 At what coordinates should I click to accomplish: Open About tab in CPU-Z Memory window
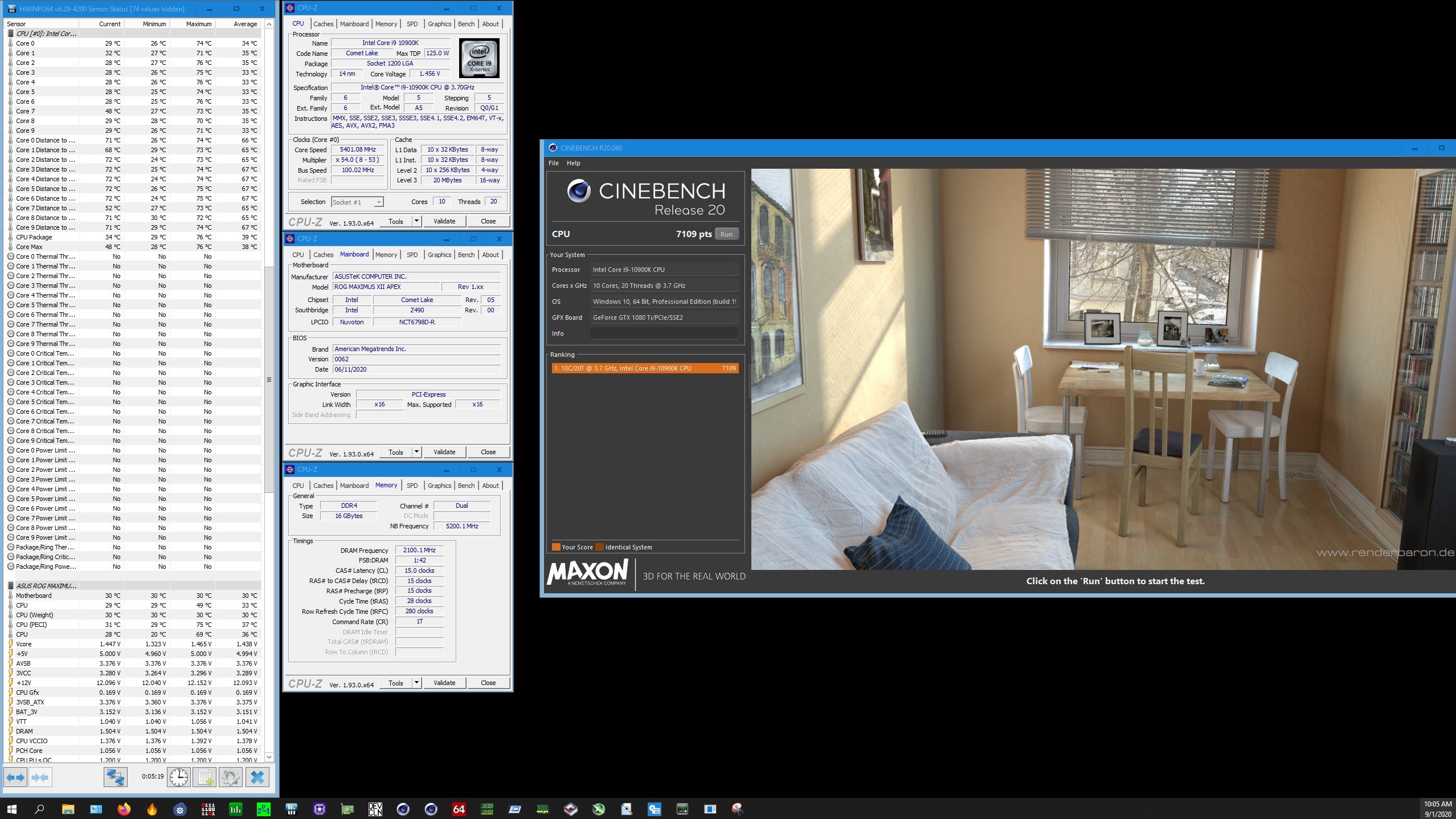(x=490, y=486)
